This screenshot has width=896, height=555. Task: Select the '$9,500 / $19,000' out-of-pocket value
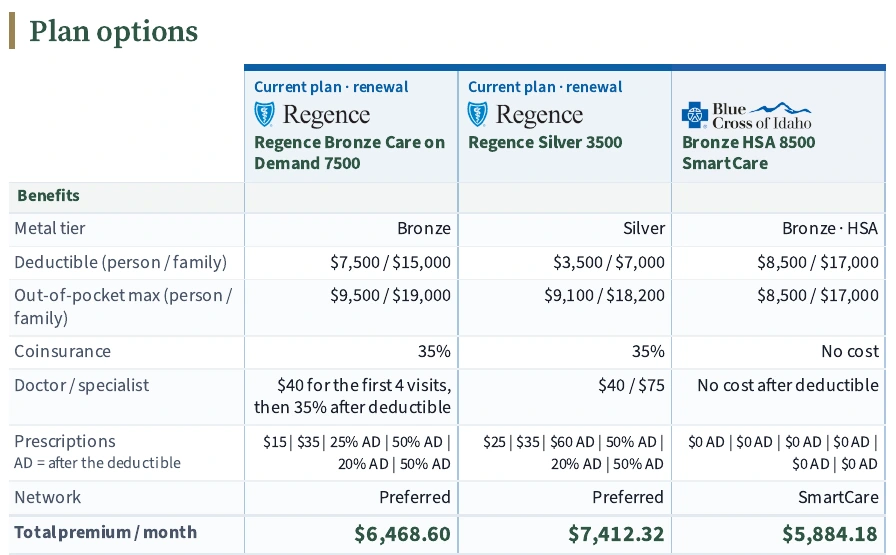pos(390,296)
